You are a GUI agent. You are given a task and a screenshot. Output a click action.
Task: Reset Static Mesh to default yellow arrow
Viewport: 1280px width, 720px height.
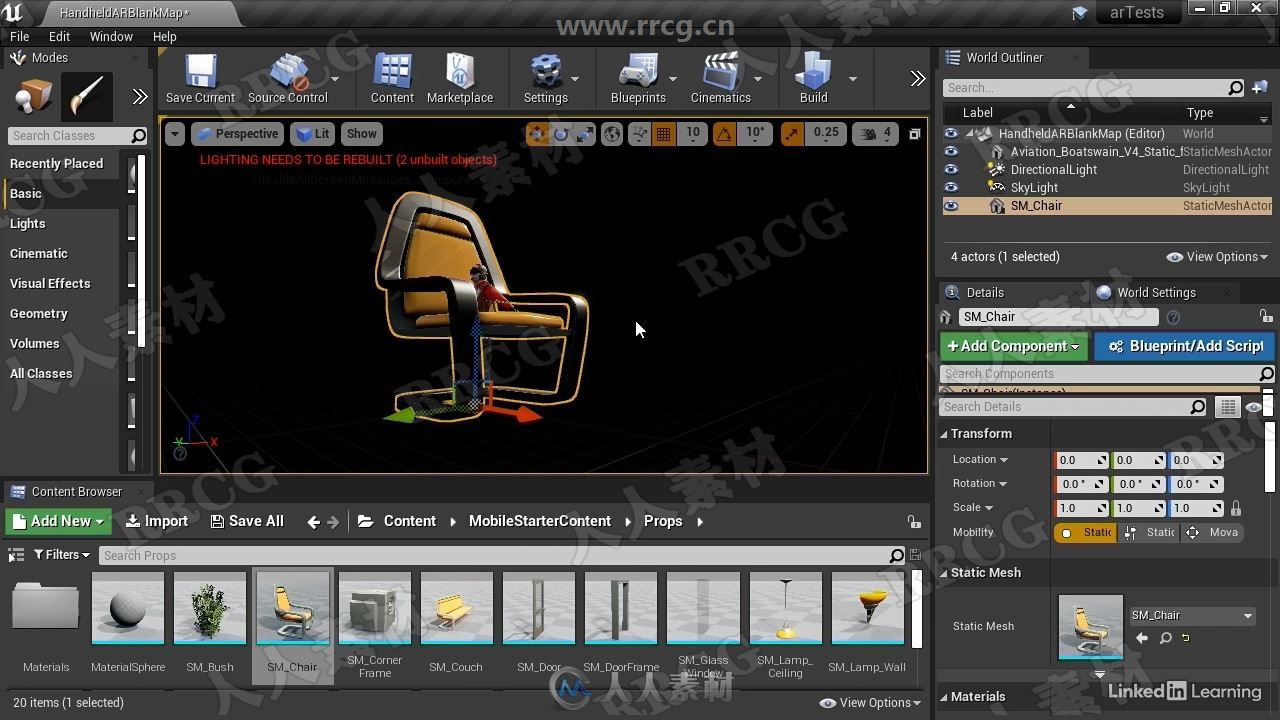point(1186,638)
